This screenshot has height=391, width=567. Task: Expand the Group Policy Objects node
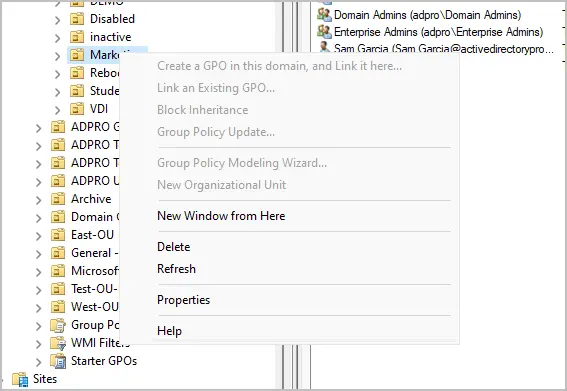tap(39, 326)
